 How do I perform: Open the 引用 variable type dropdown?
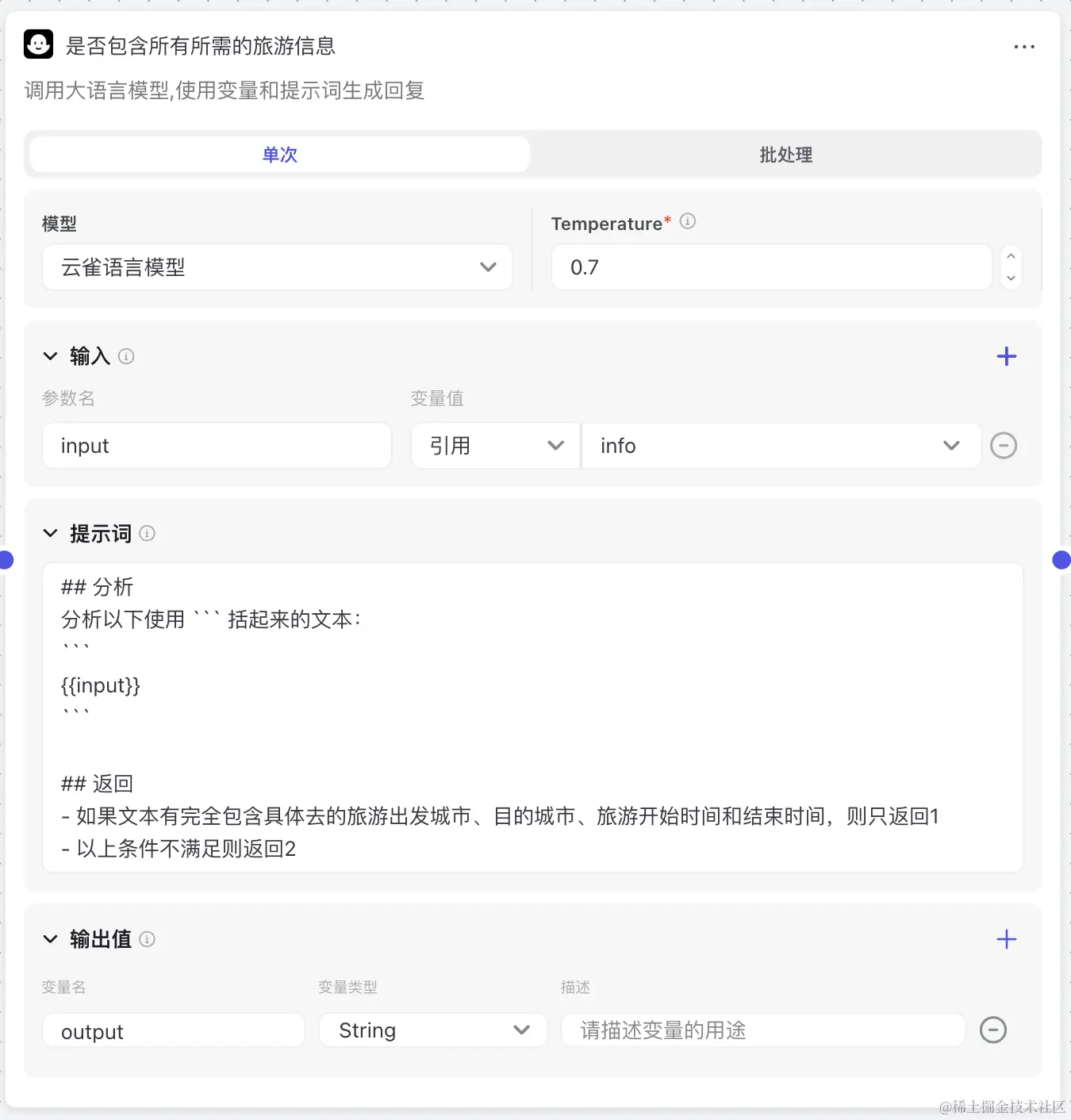pyautogui.click(x=496, y=446)
